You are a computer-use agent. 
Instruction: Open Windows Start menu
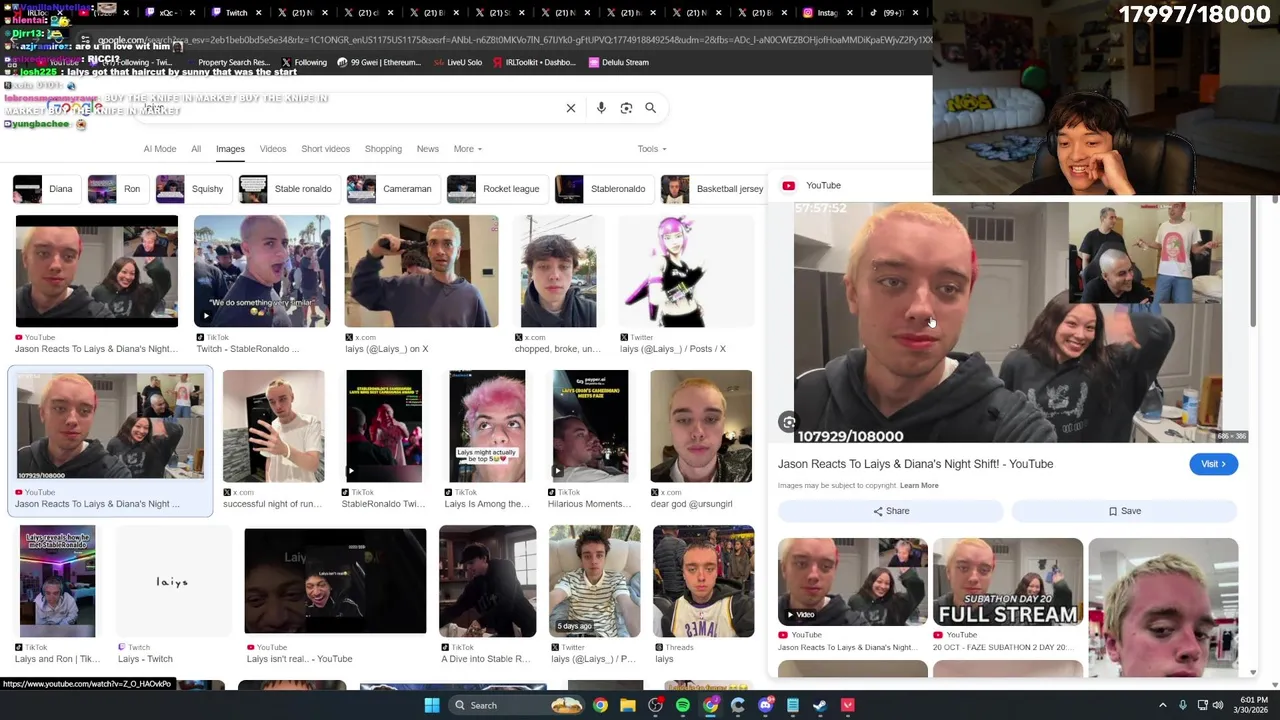point(432,705)
